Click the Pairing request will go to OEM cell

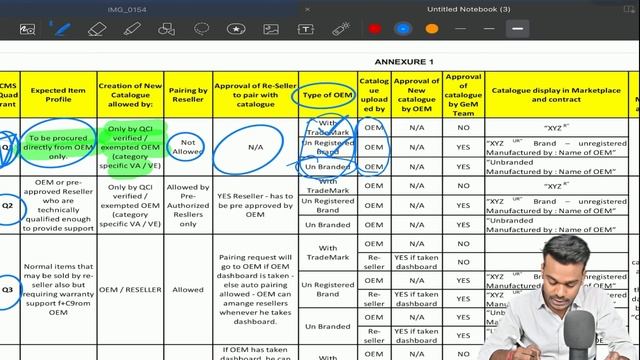tap(256, 289)
